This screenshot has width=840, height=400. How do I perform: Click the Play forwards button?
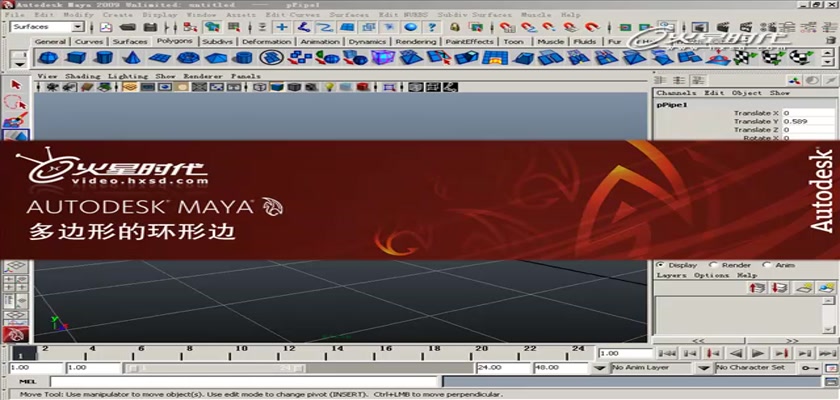point(758,353)
